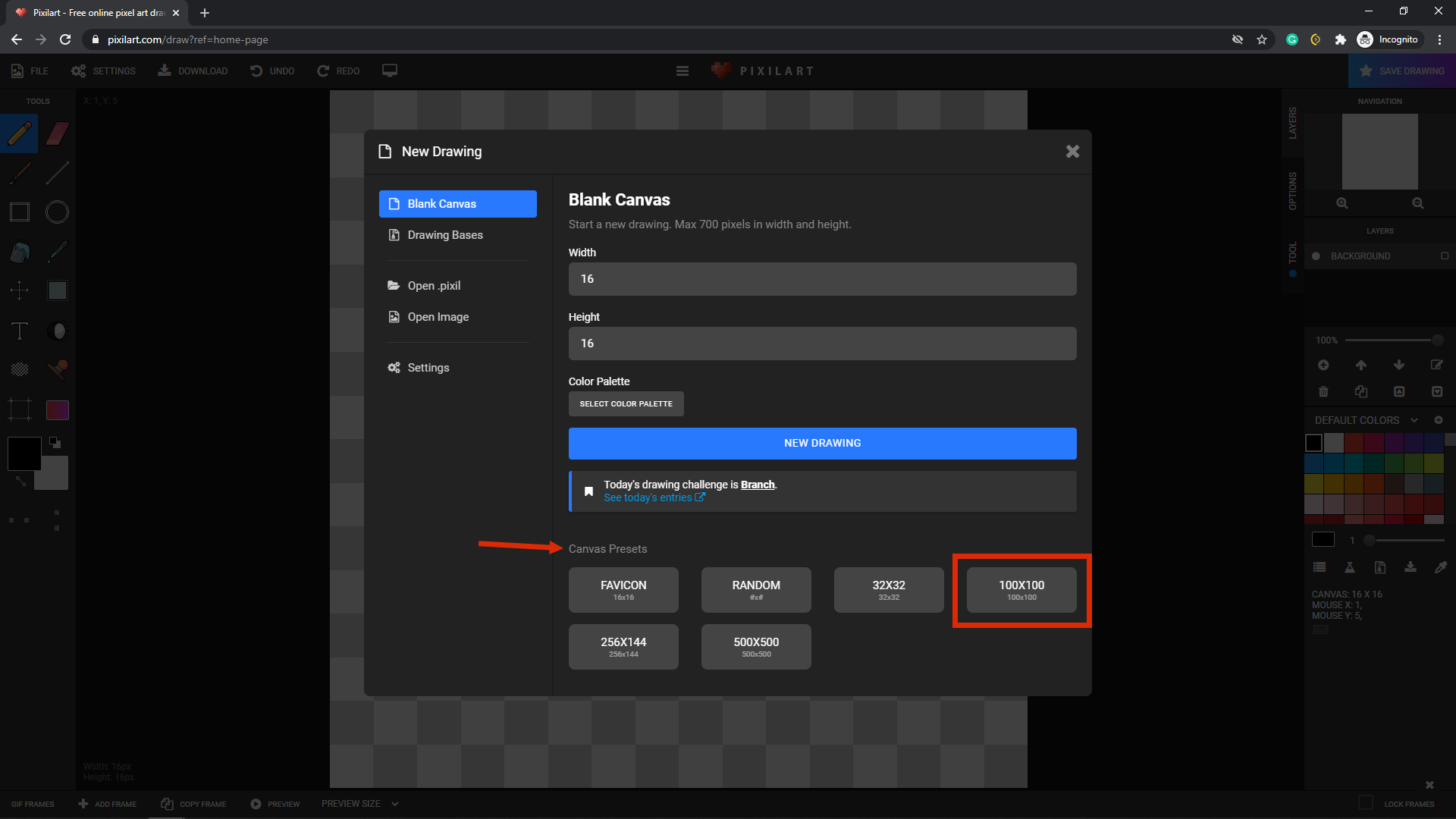Select the Paint Bucket tool
Viewport: 1456px width, 819px height.
[x=19, y=252]
